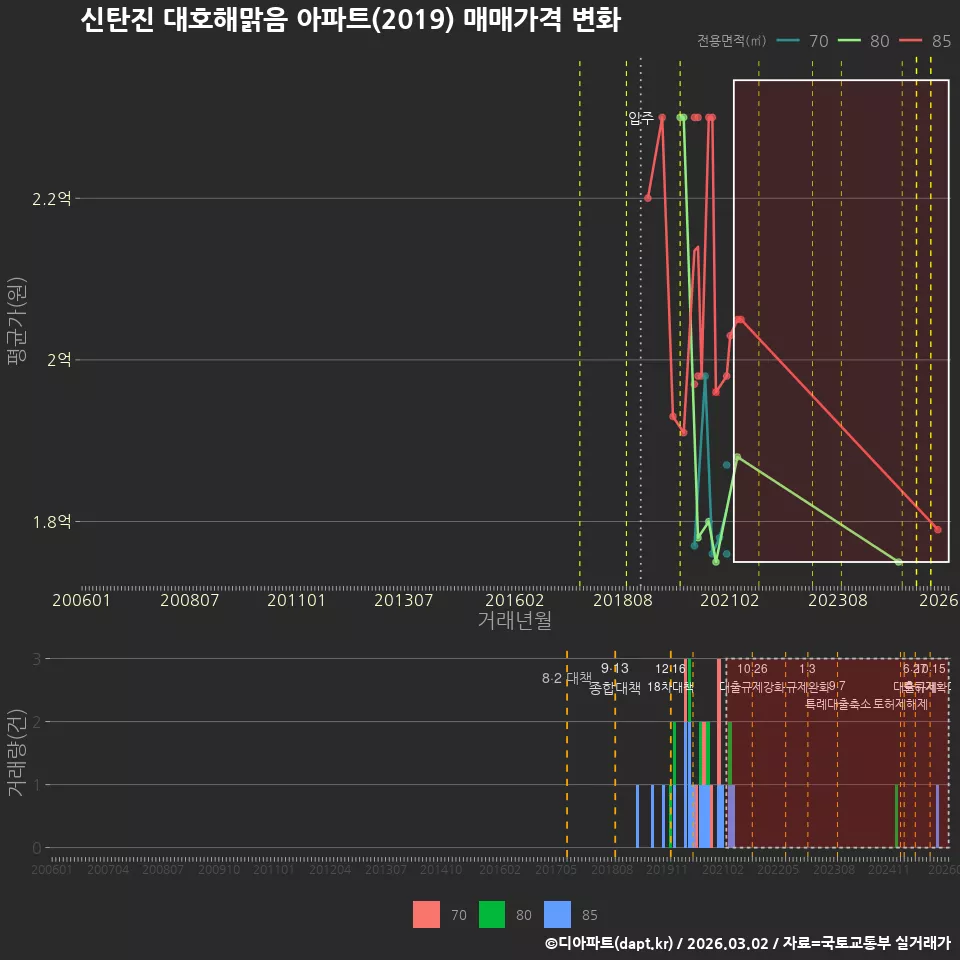
Task: Expand the highlighted dashed region on the price chart
Action: point(840,320)
